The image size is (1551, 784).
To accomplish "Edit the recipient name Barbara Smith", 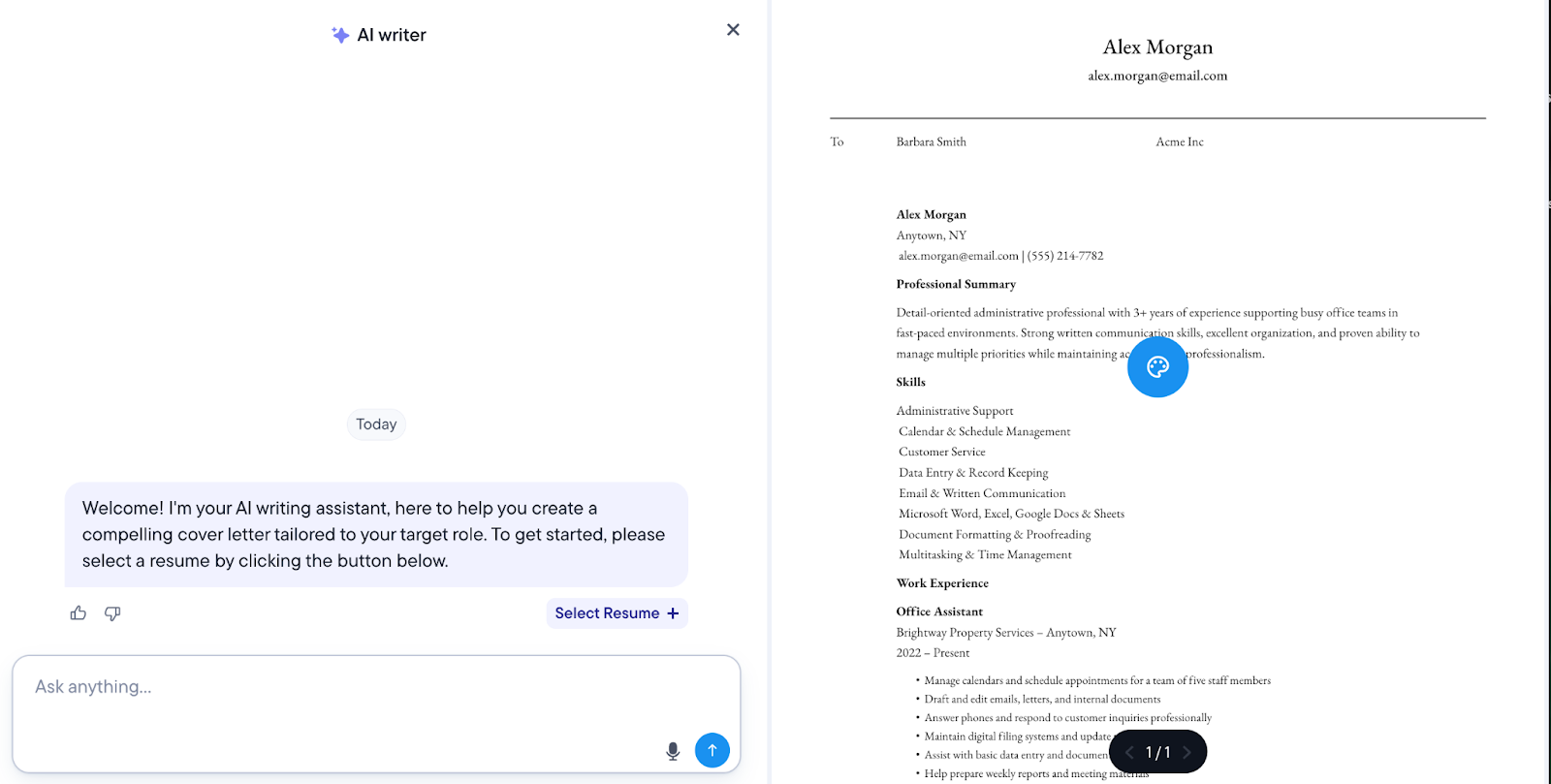I will (x=931, y=141).
